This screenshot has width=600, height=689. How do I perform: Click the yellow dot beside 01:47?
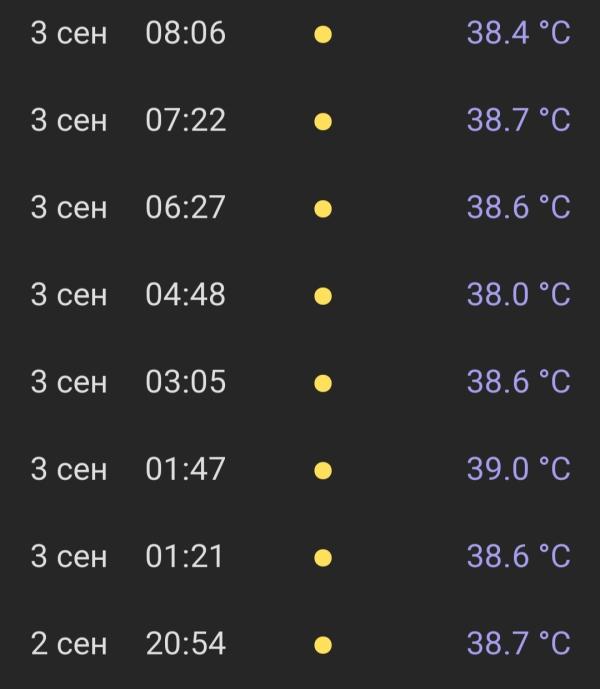click(x=323, y=471)
